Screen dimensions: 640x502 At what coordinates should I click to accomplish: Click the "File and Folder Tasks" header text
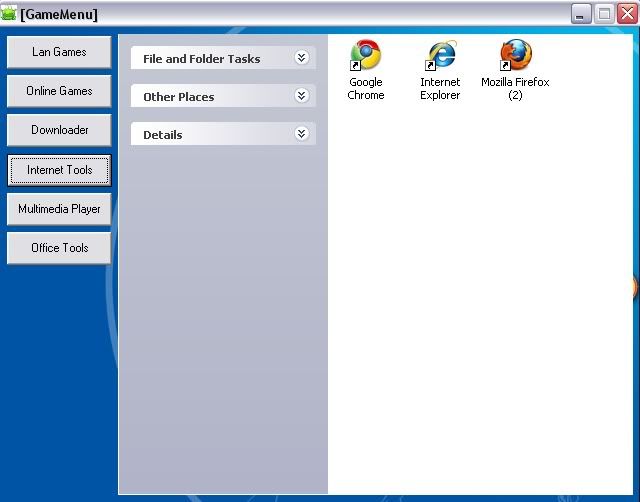tap(201, 59)
